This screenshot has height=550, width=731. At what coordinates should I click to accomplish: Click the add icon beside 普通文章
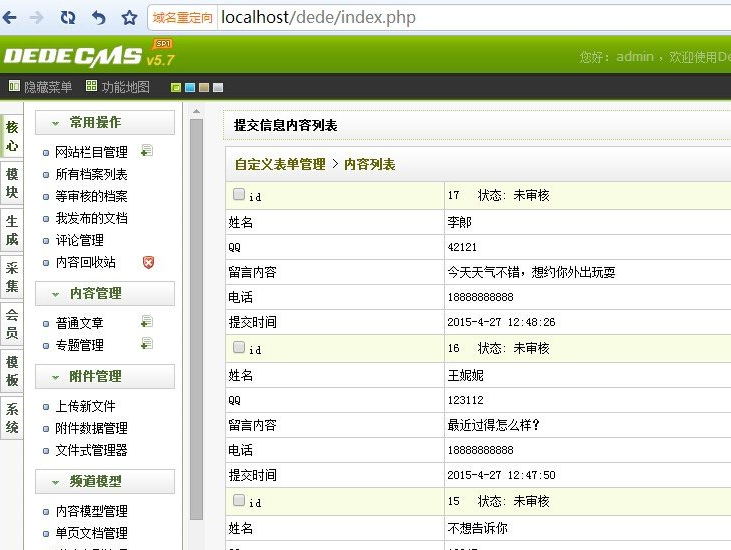[x=147, y=322]
